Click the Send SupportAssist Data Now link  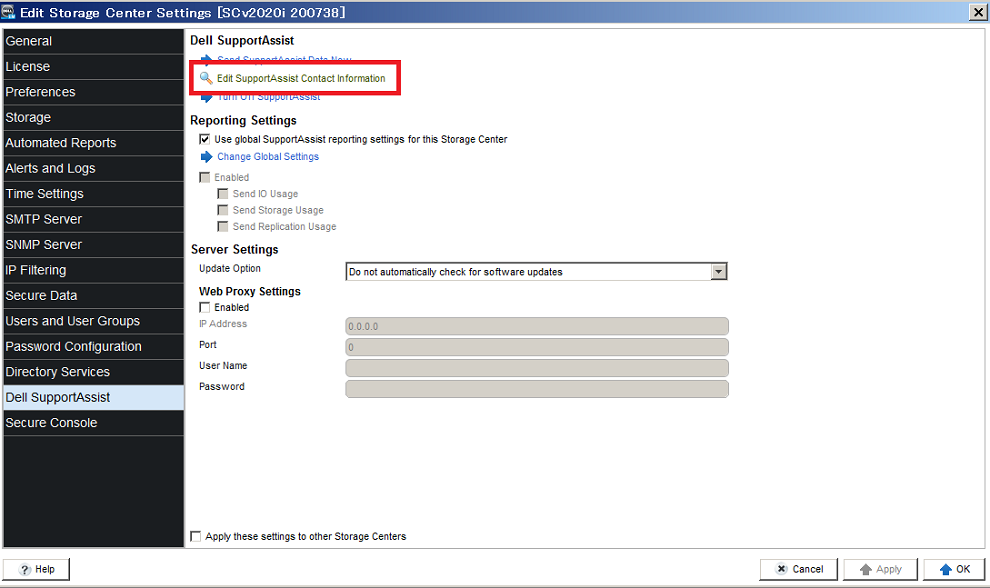pyautogui.click(x=284, y=59)
